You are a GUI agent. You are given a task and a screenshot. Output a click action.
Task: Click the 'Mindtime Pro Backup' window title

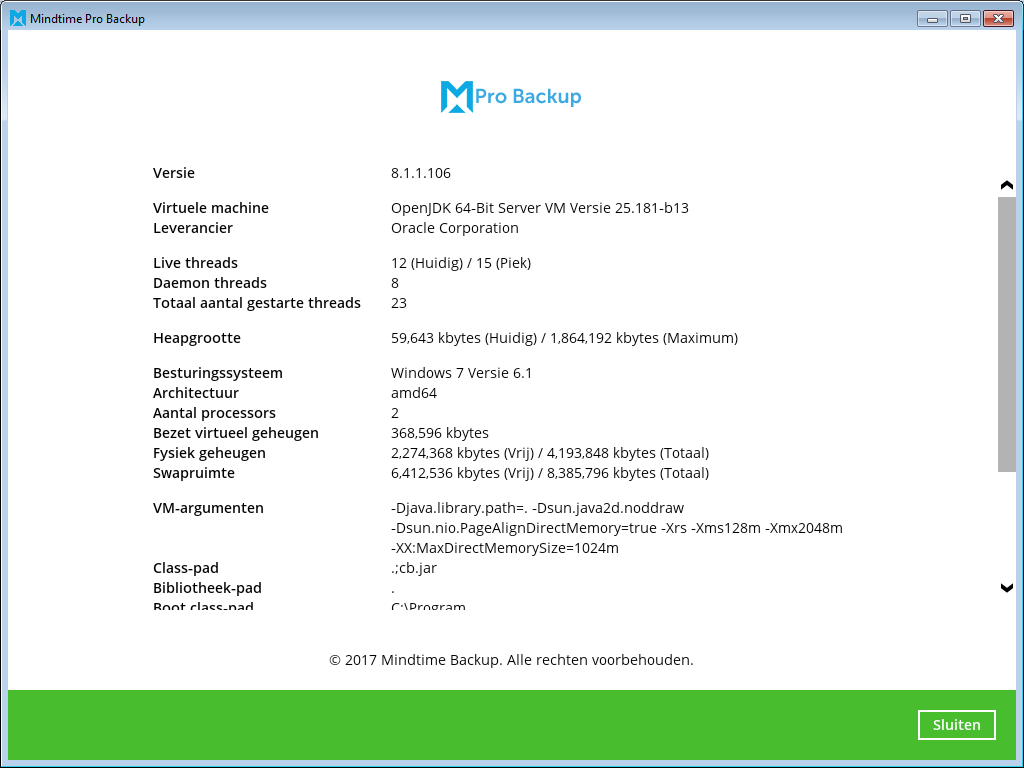point(87,19)
